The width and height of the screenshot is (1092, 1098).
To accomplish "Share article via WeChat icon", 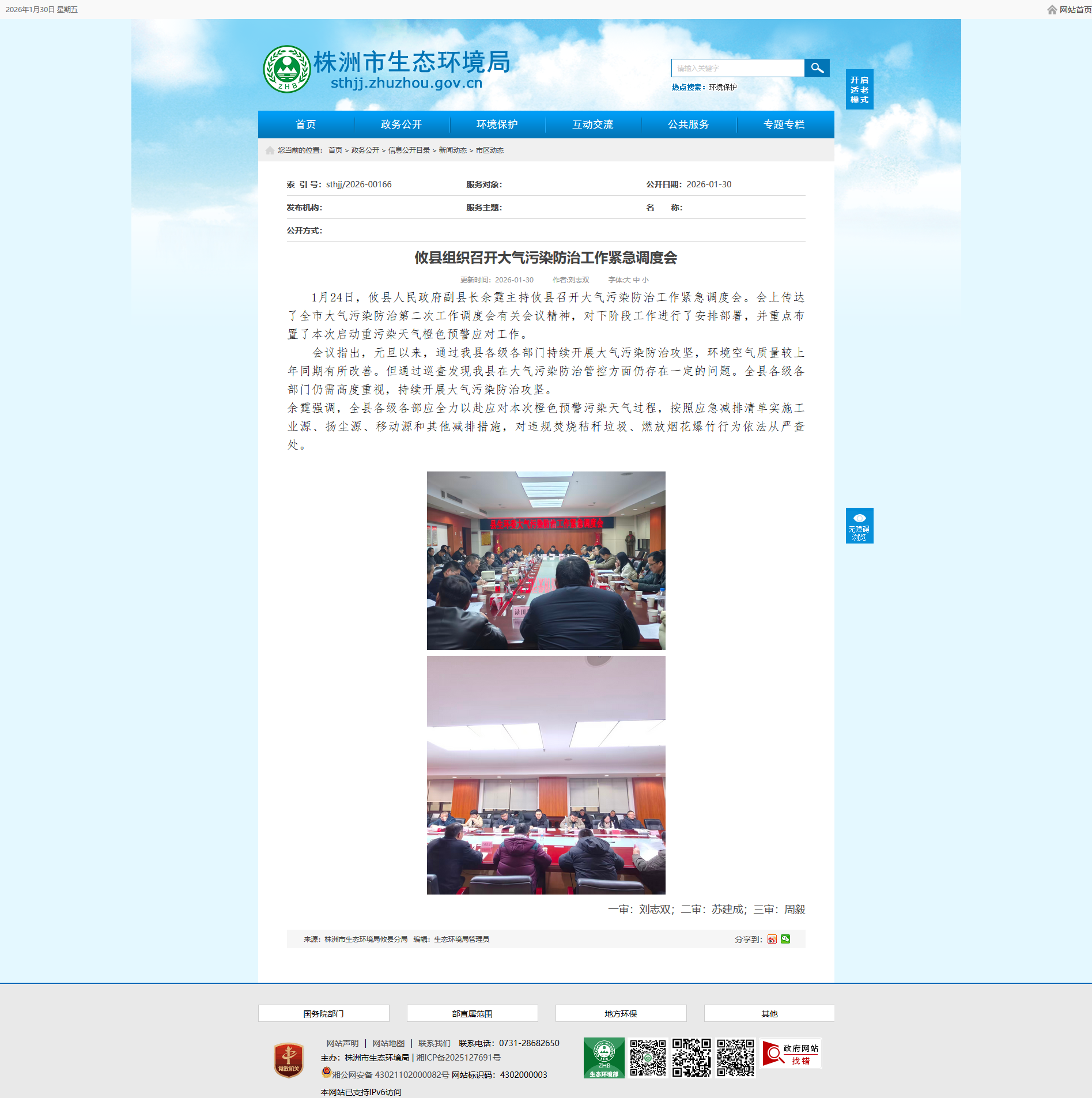I will [785, 939].
